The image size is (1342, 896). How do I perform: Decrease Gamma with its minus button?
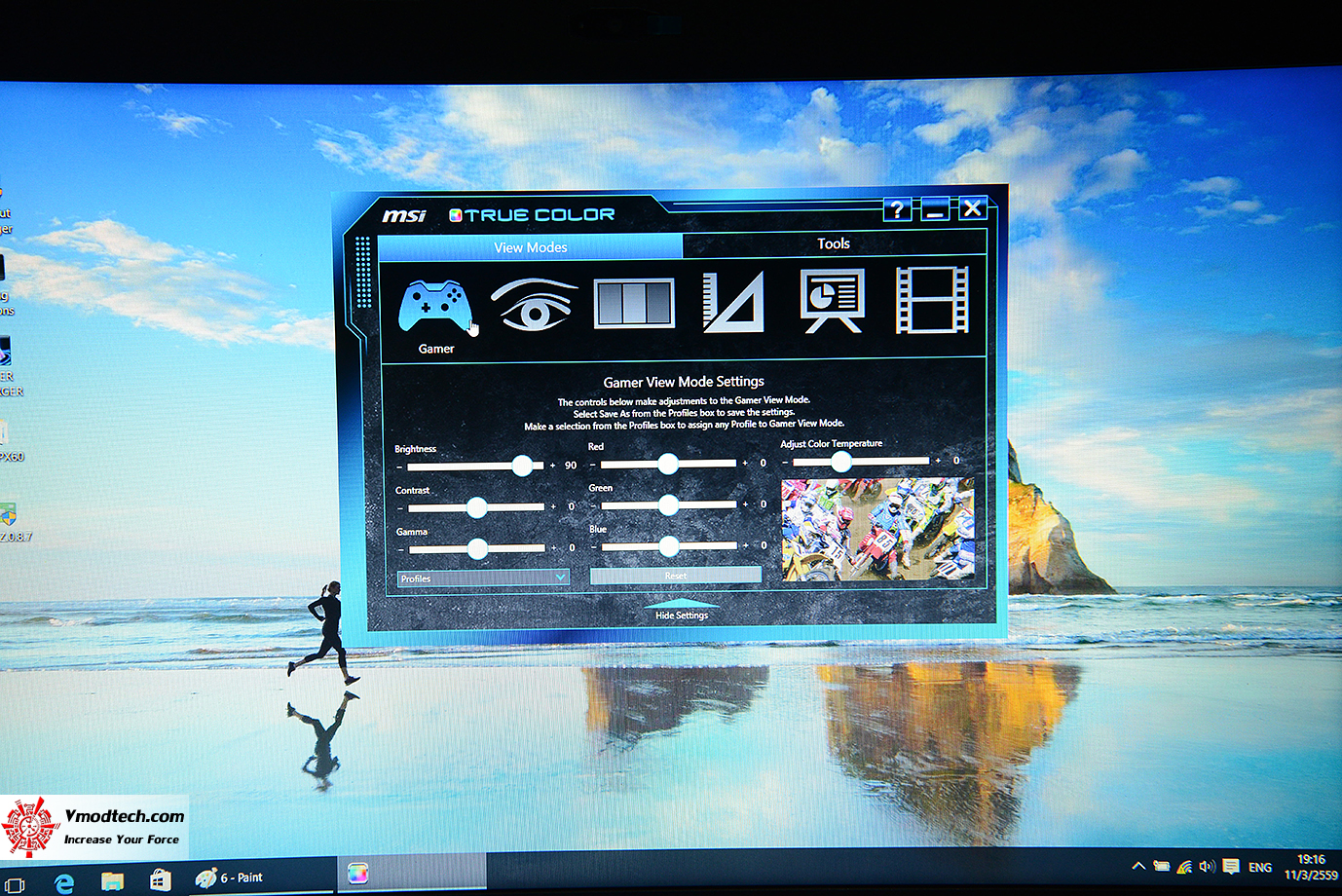click(400, 549)
